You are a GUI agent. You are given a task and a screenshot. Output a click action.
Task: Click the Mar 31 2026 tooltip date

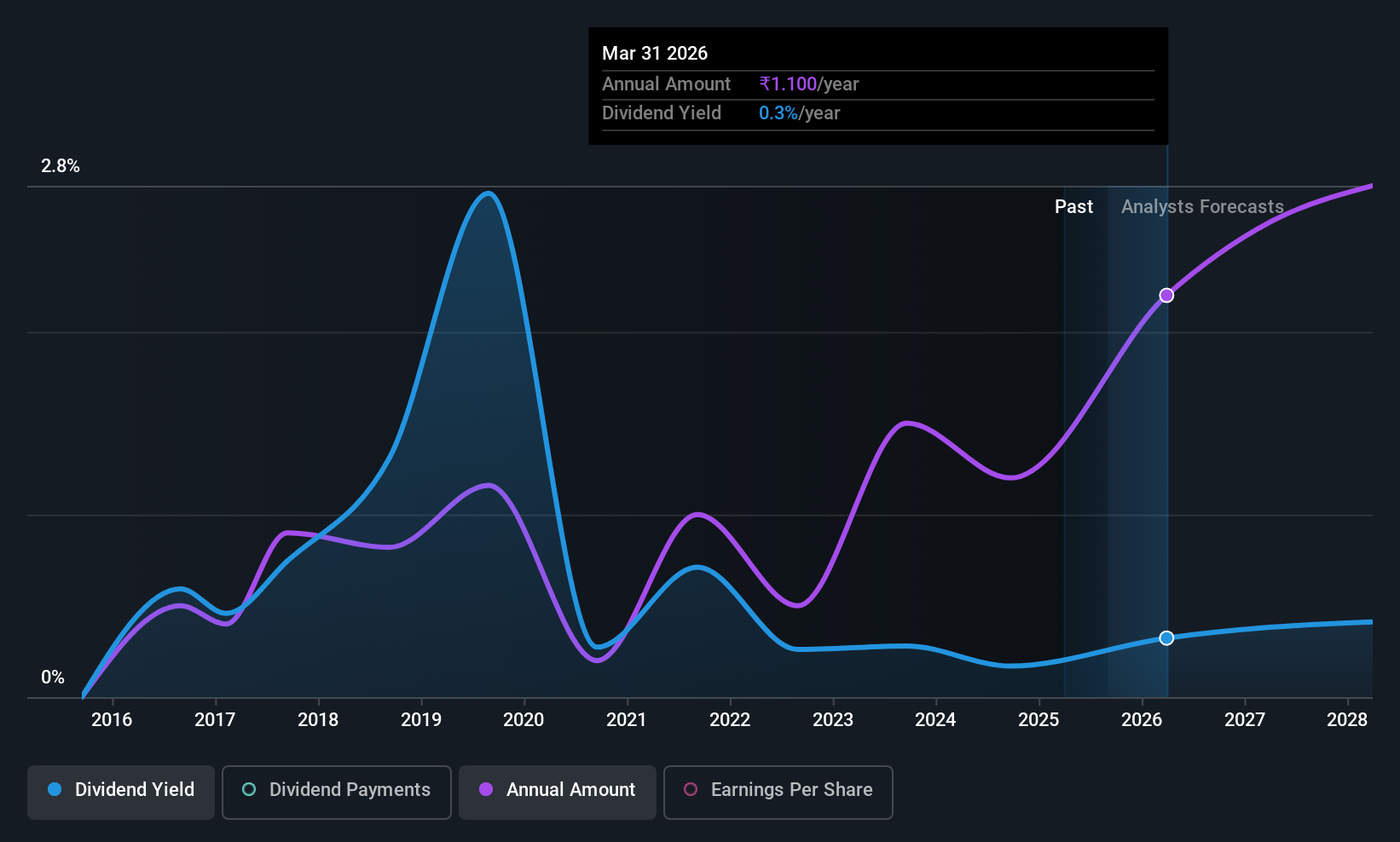tap(655, 54)
